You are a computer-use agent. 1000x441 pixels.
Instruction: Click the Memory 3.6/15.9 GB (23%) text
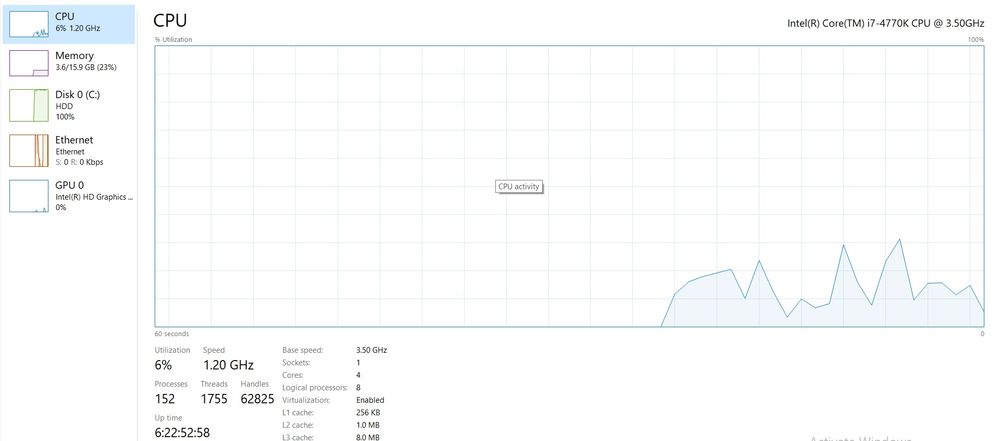[x=85, y=67]
